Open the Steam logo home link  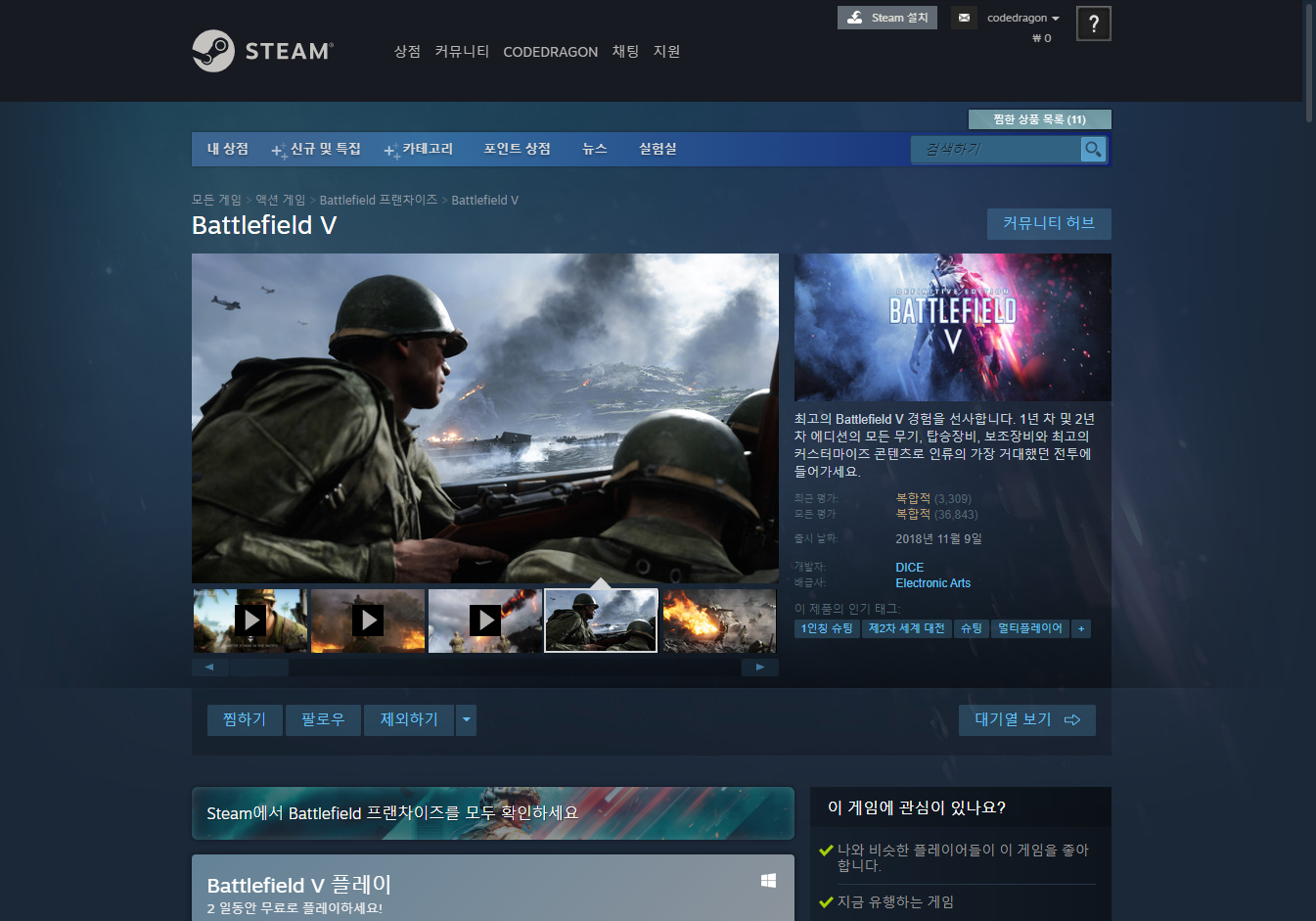pos(262,51)
